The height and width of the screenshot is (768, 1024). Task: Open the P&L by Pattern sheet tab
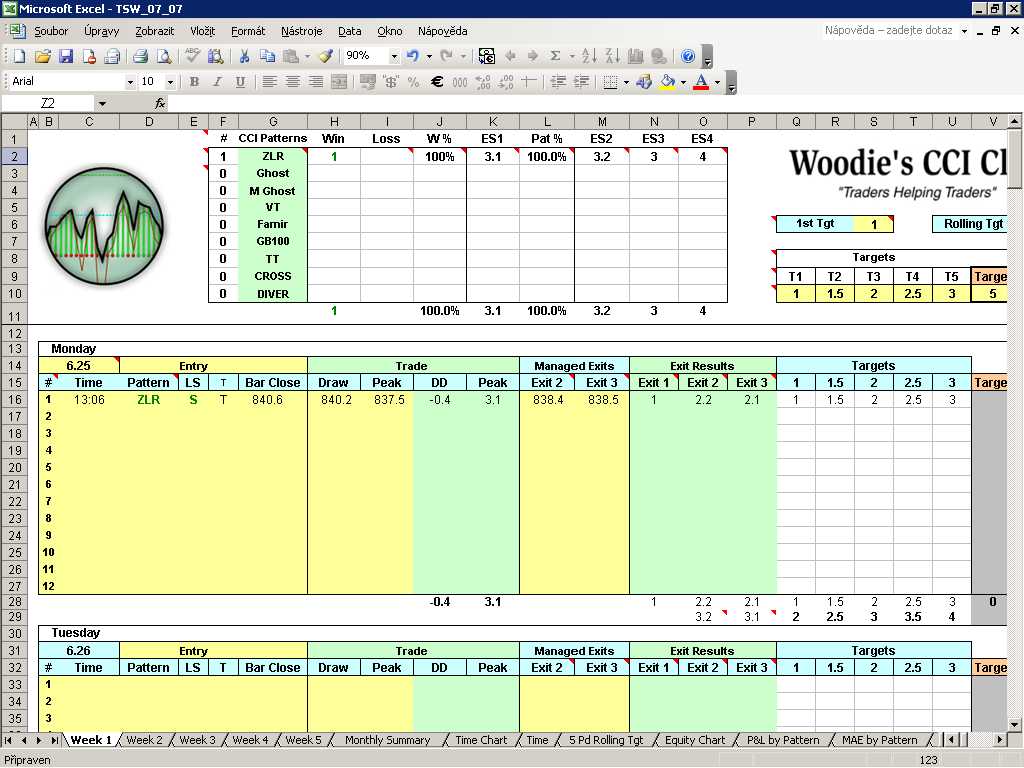point(783,740)
